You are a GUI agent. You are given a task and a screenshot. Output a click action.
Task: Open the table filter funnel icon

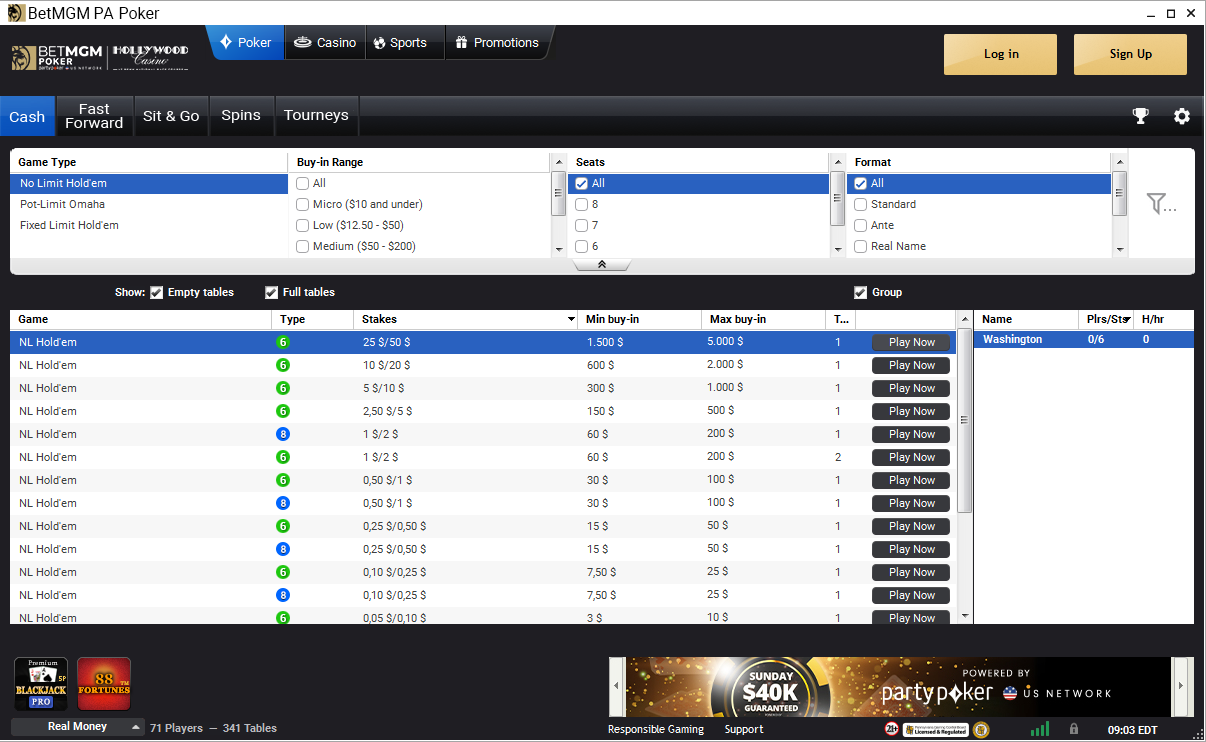pos(1161,204)
